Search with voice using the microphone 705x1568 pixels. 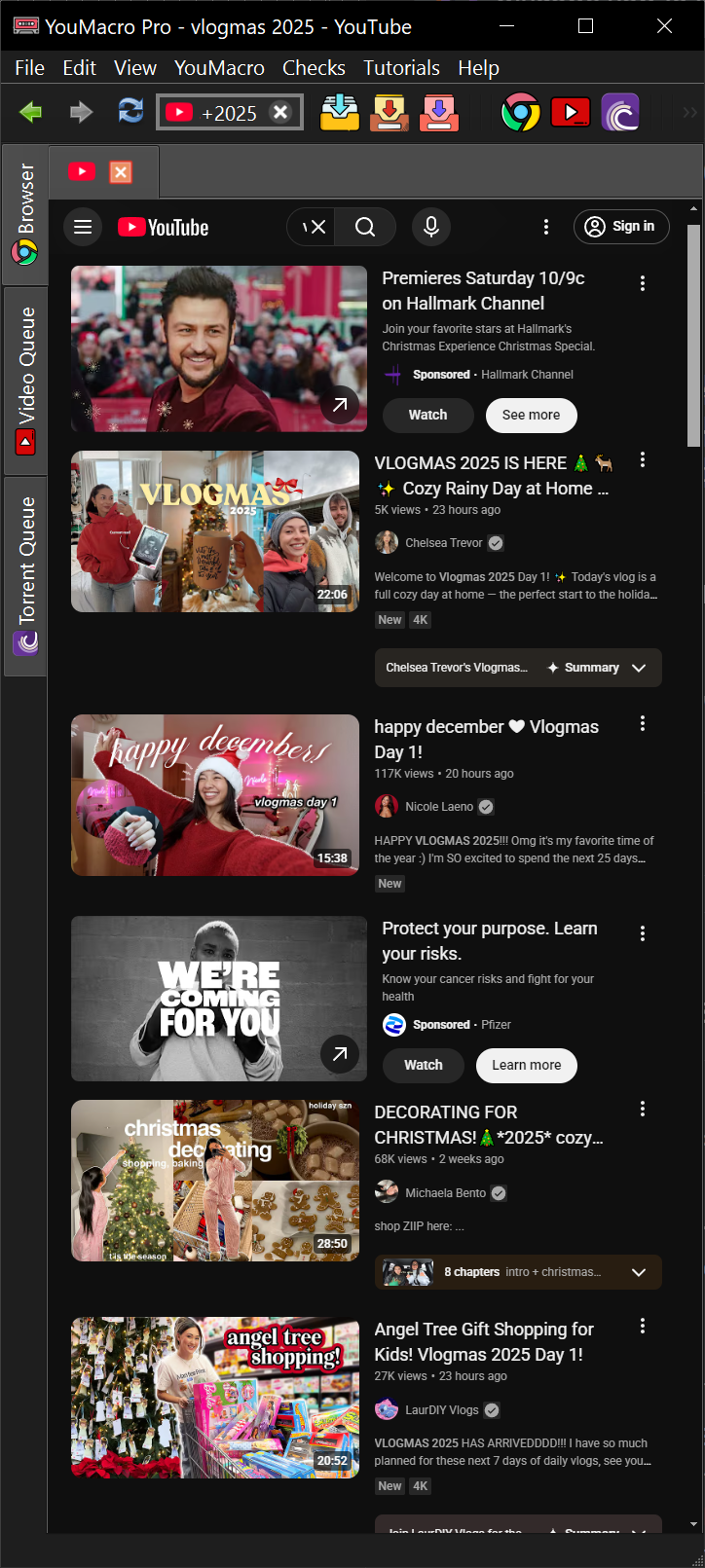pyautogui.click(x=431, y=227)
